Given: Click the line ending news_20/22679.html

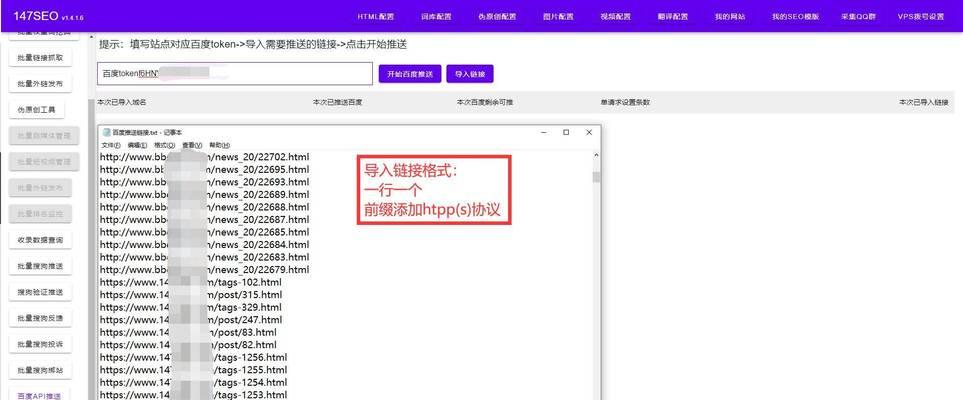Looking at the screenshot, I should click(205, 269).
